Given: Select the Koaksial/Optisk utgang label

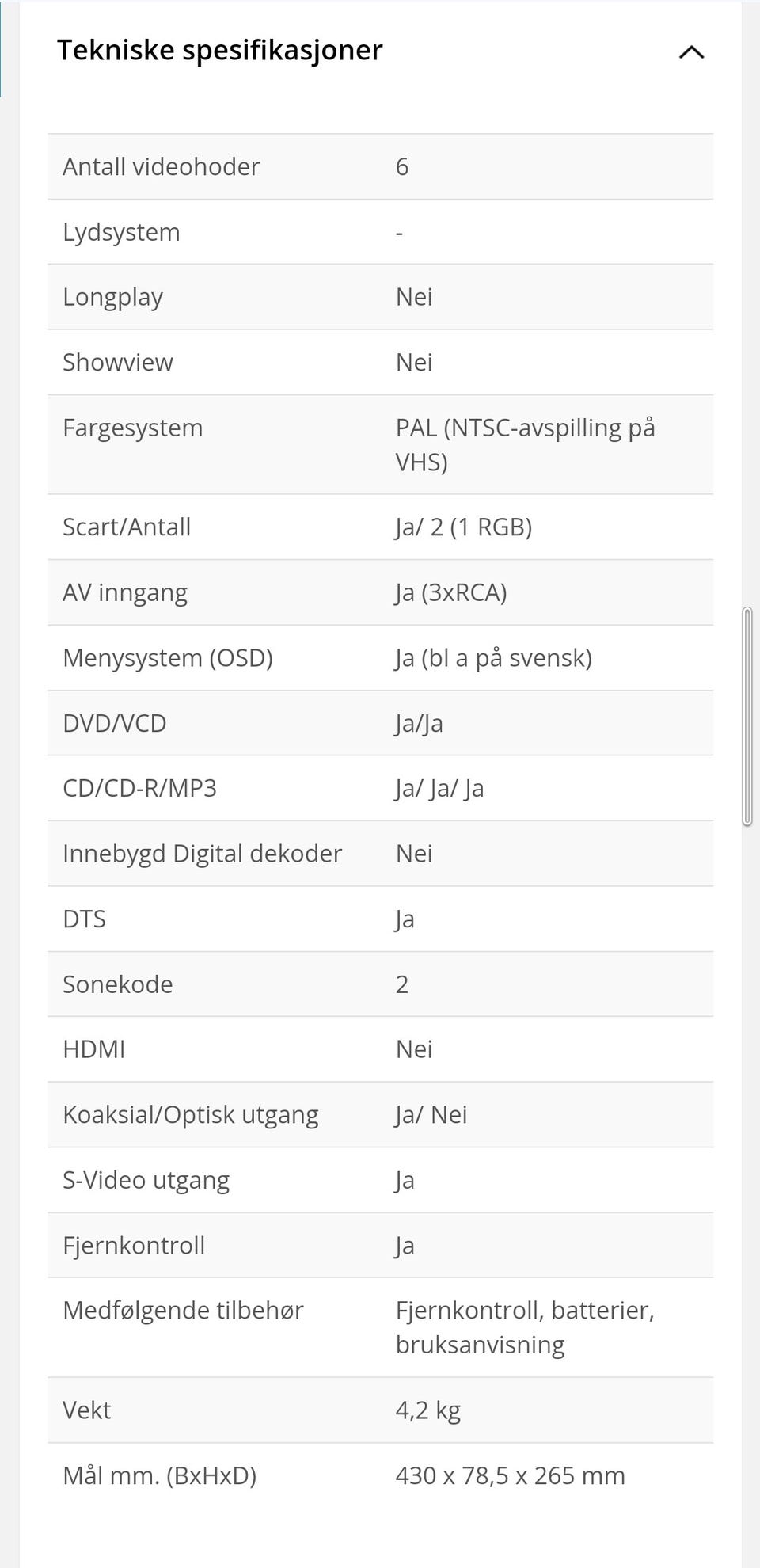Looking at the screenshot, I should [190, 1115].
